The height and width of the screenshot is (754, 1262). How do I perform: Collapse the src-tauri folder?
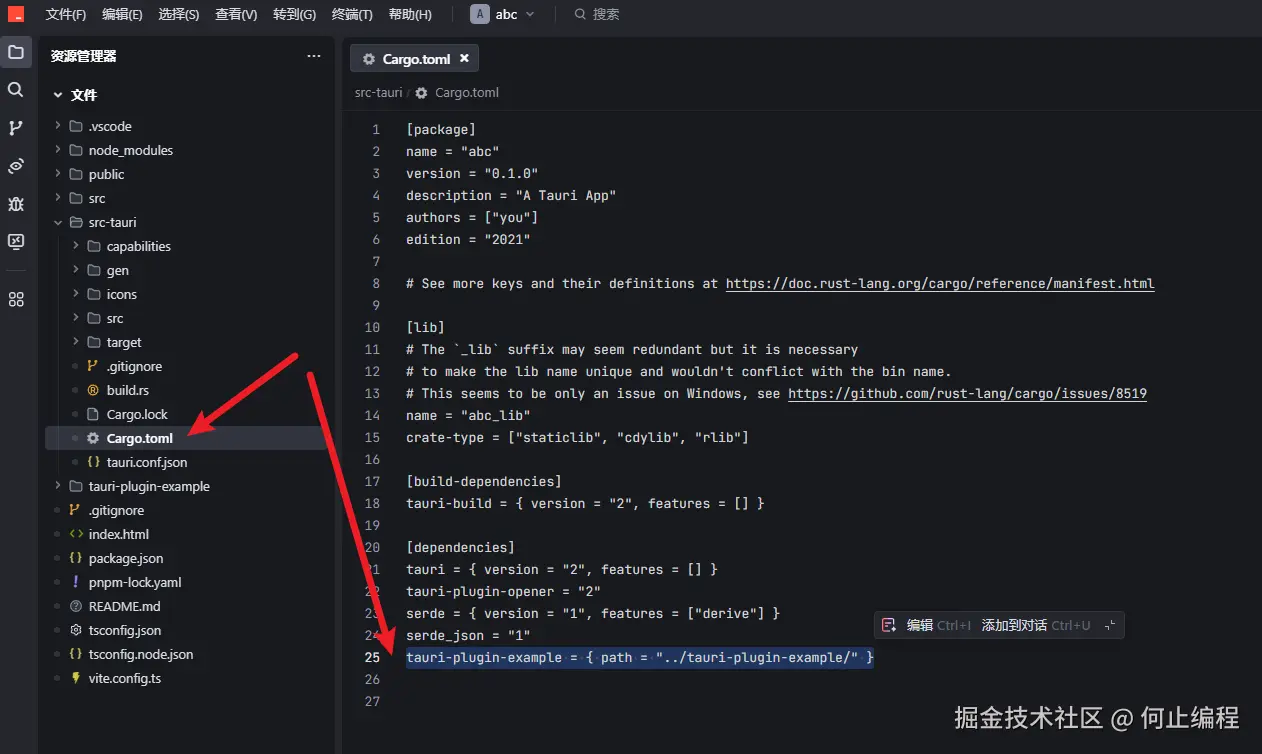pos(58,222)
